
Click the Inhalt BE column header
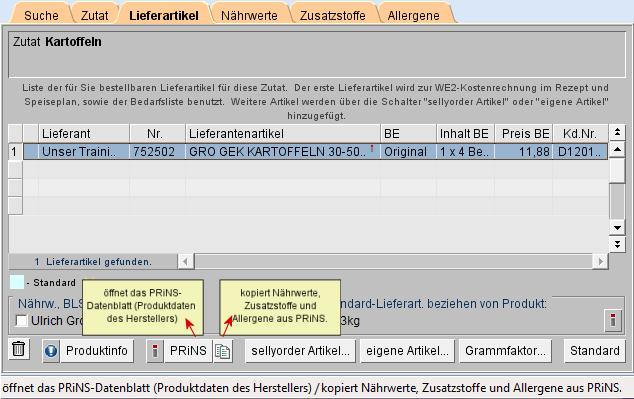coord(465,133)
